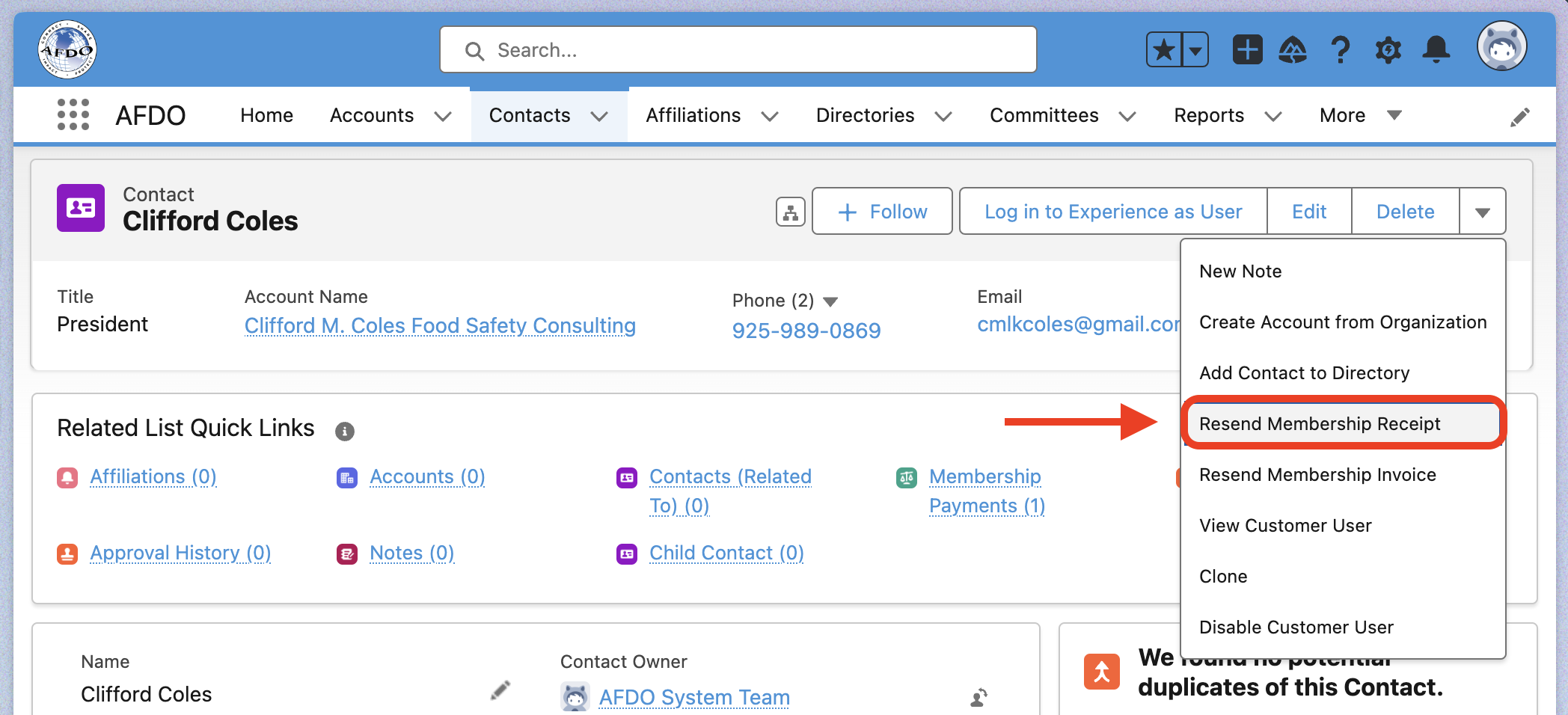The image size is (1568, 715).
Task: Click phone number 925-989-0869
Action: (x=806, y=331)
